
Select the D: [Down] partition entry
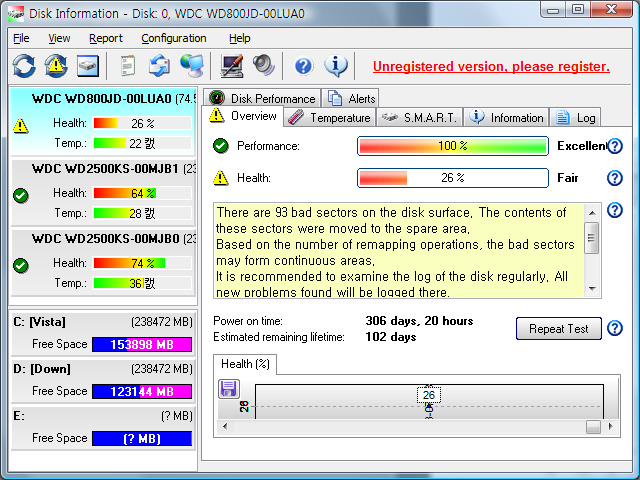pos(103,380)
